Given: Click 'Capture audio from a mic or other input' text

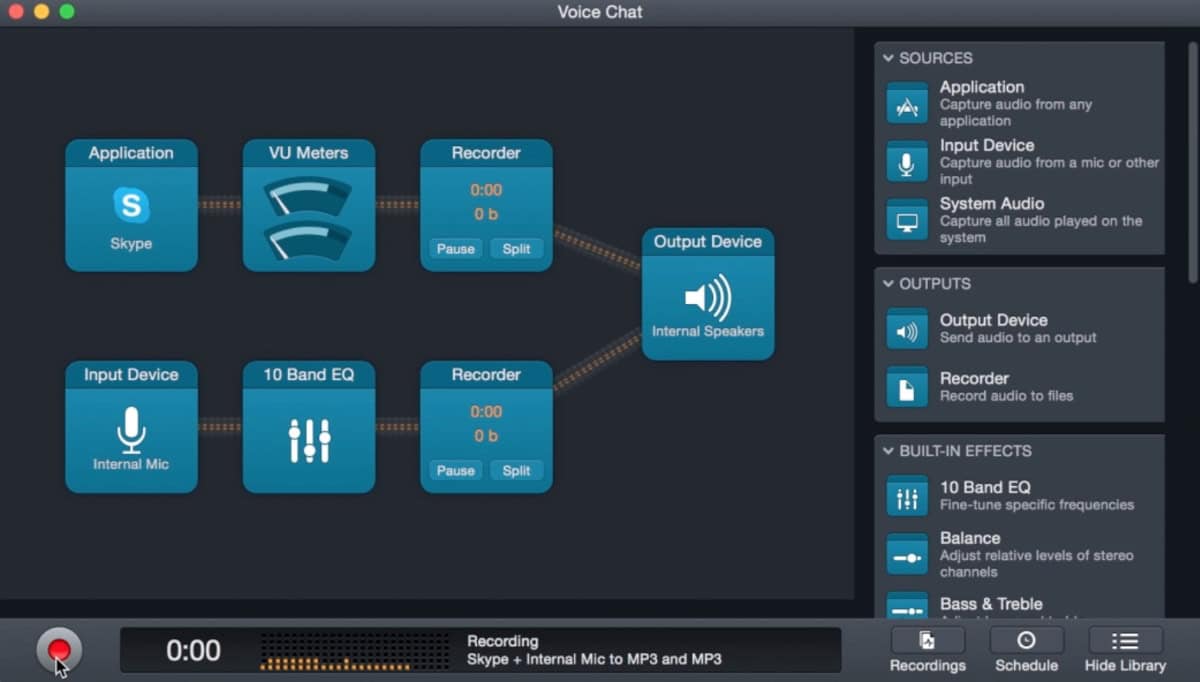Looking at the screenshot, I should pyautogui.click(x=1050, y=171).
